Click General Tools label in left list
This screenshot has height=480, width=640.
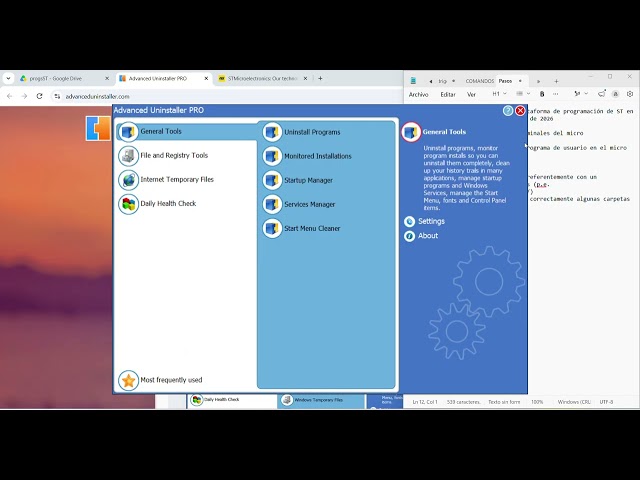161,131
